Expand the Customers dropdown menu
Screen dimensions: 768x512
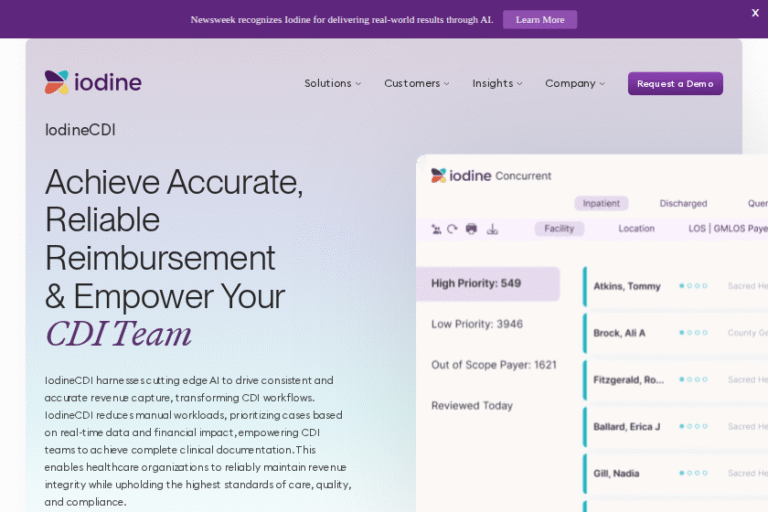(416, 84)
